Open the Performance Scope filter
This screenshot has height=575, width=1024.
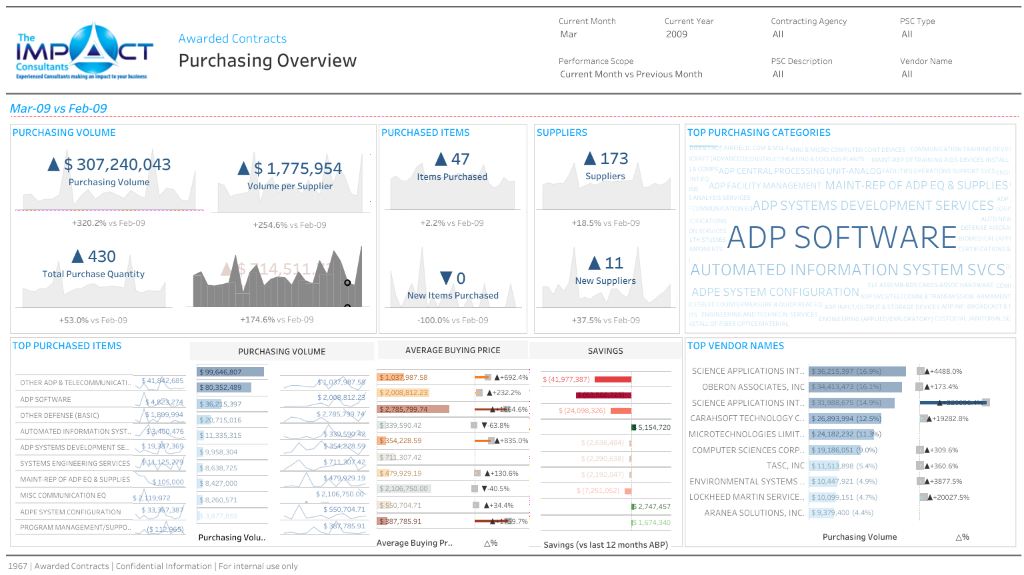[x=631, y=74]
